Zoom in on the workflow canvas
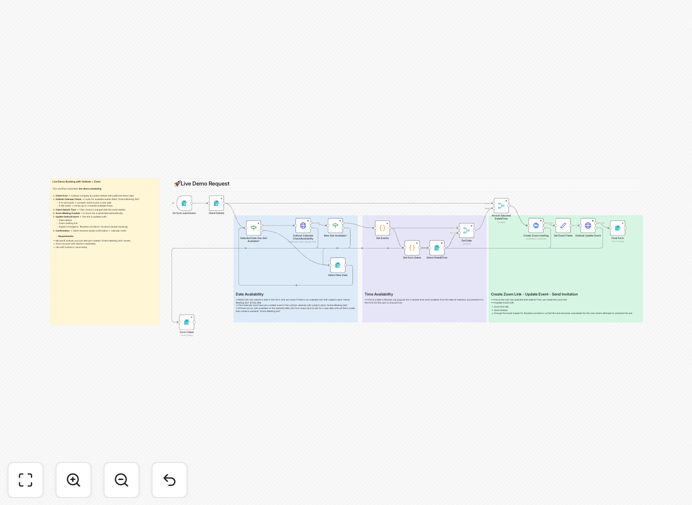Viewport: 692px width, 505px height. [73, 480]
